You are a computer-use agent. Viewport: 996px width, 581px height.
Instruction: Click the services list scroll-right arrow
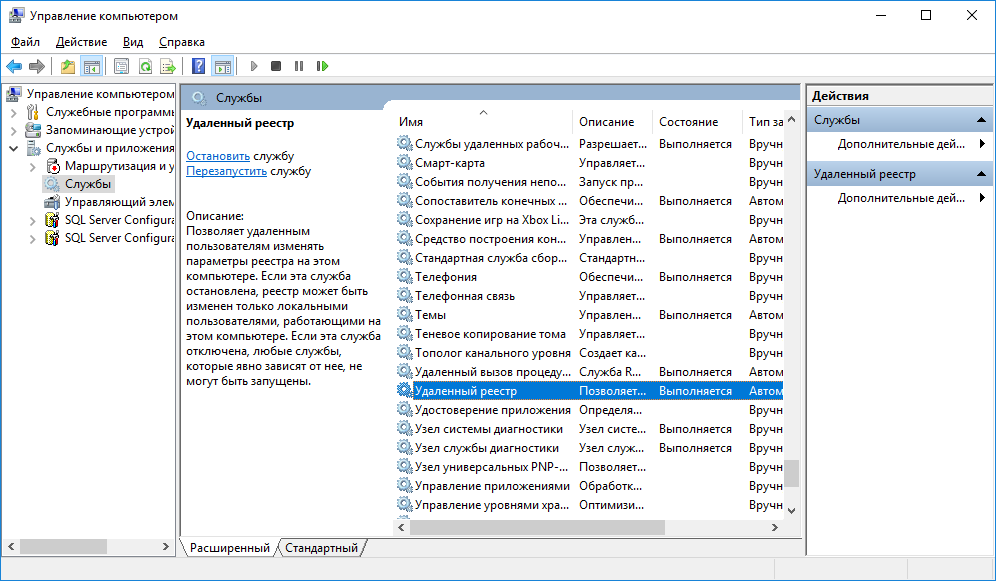pos(774,527)
